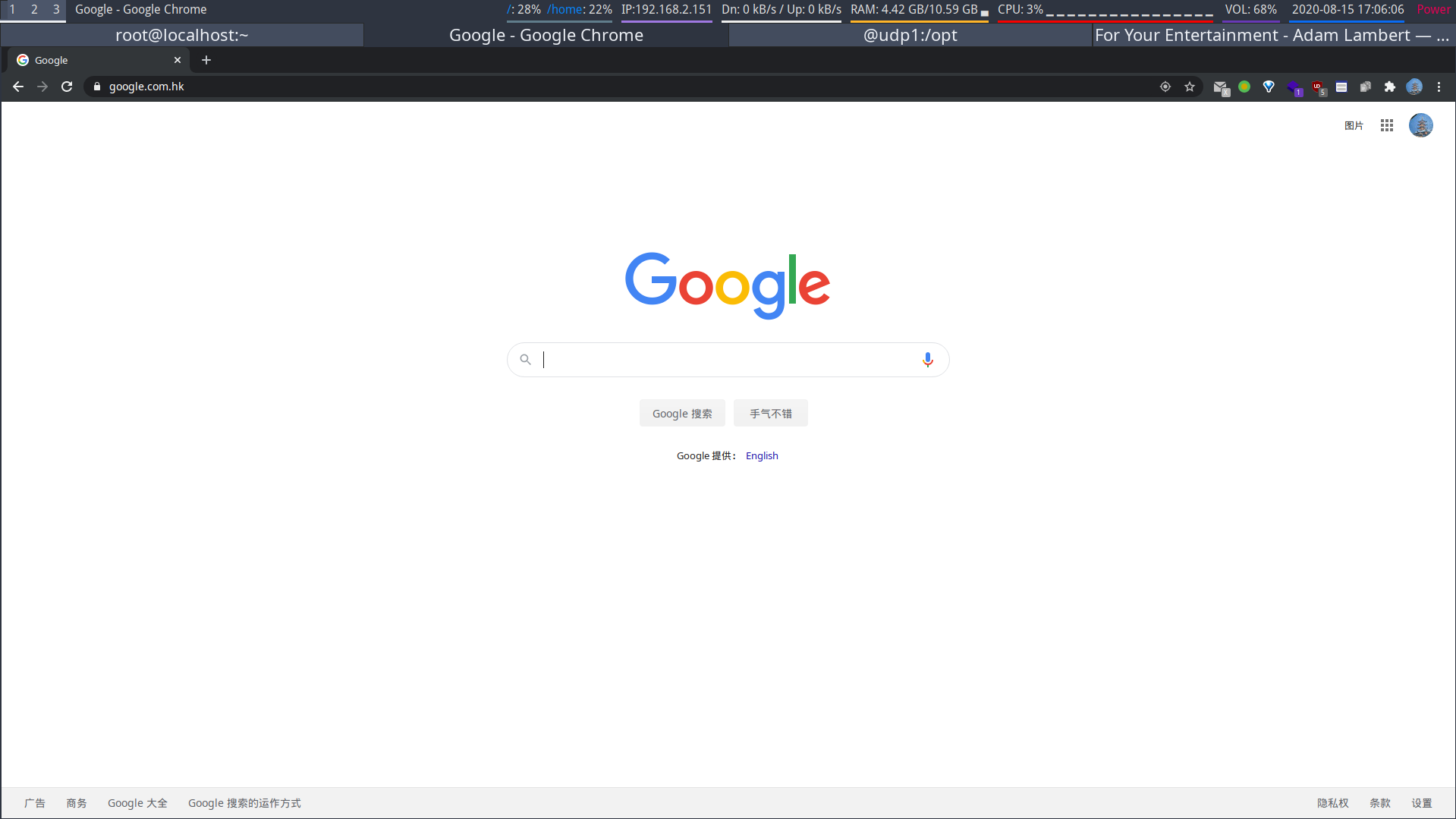Open the Extensions puzzle-piece menu
Viewport: 1456px width, 819px height.
(1390, 87)
